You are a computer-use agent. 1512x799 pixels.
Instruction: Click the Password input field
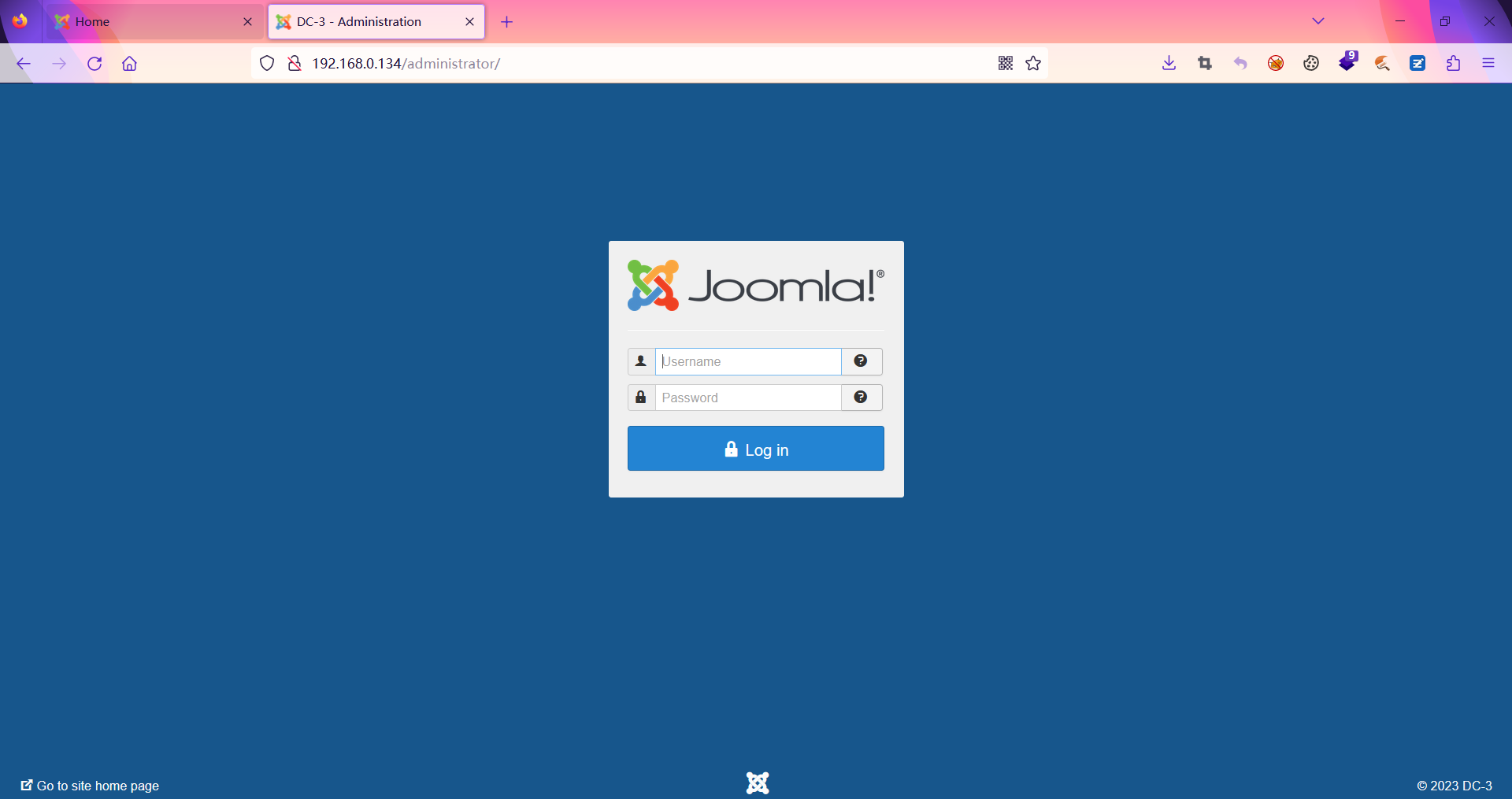pos(748,398)
